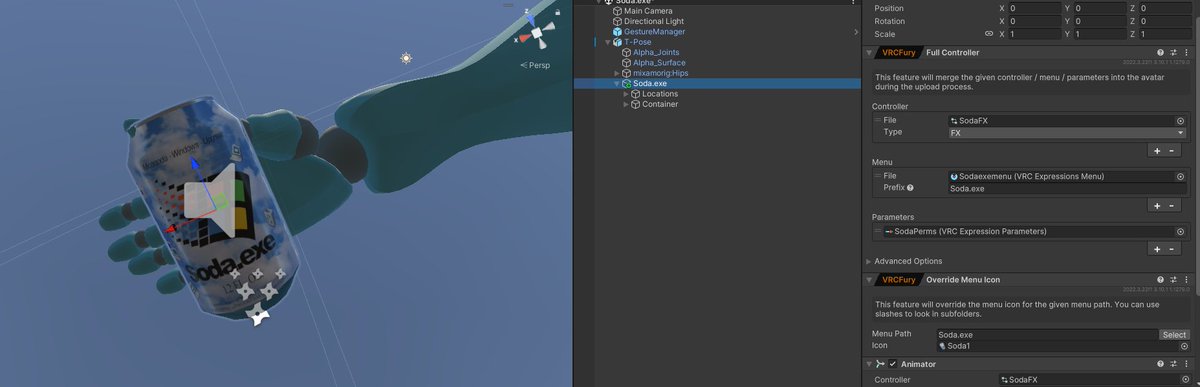Open Animator component help icon
This screenshot has height=387, width=1200.
coord(1160,364)
